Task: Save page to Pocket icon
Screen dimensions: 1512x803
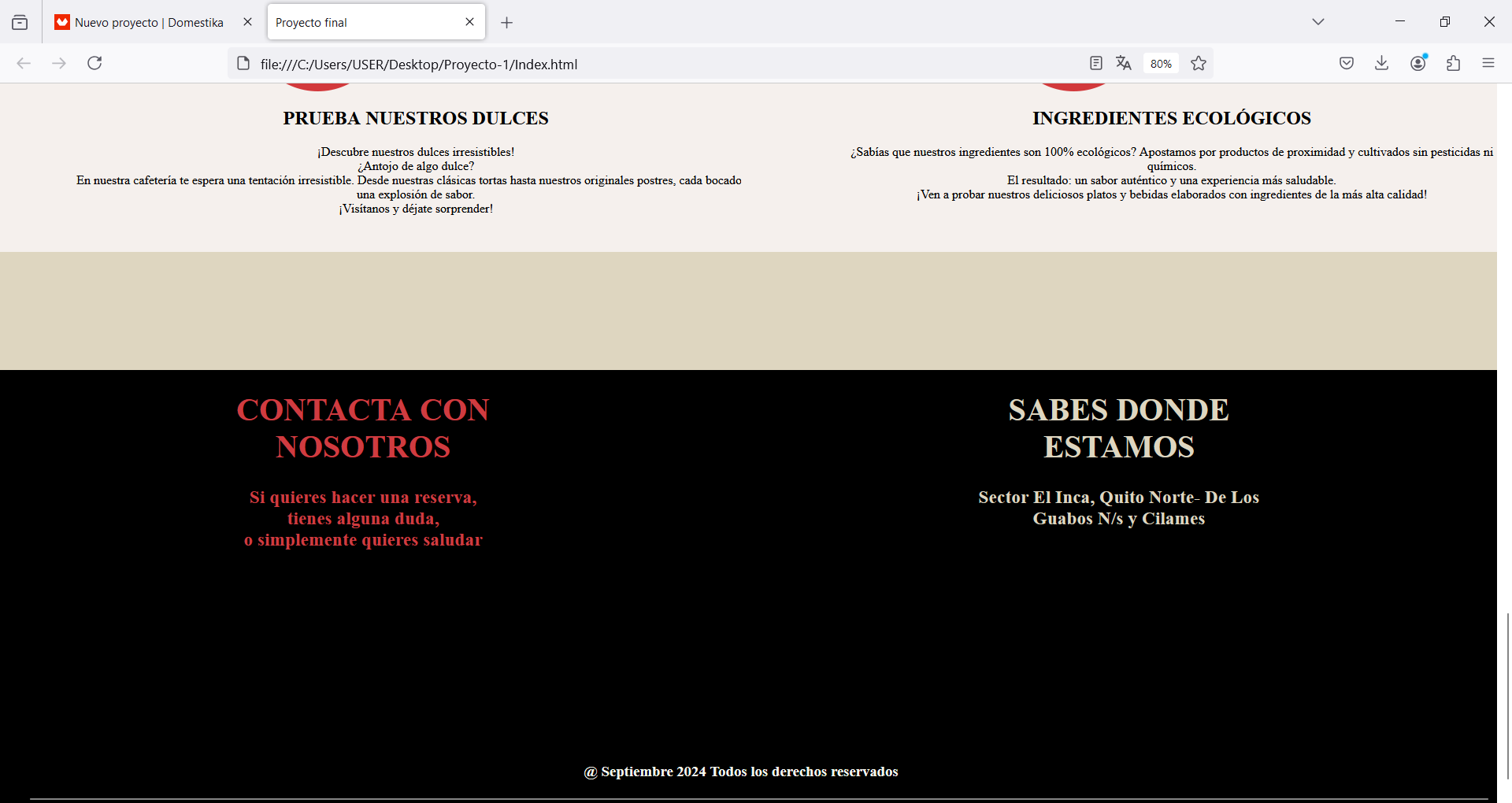Action: (x=1347, y=63)
